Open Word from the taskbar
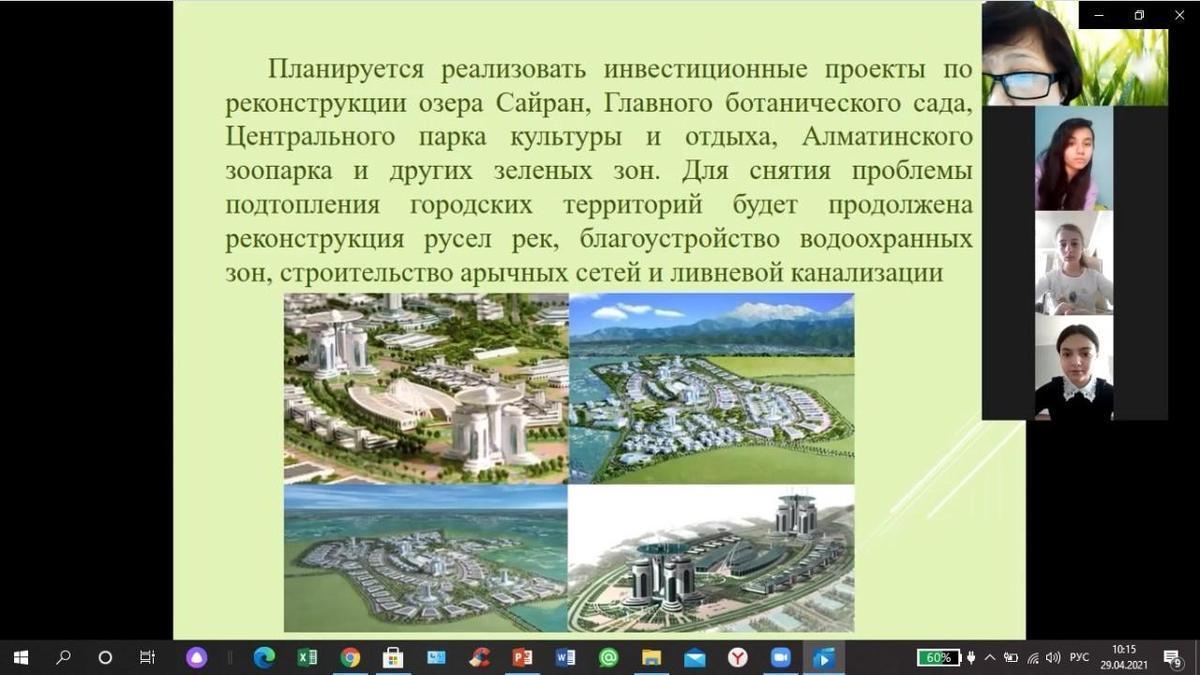Screen dimensions: 1200x675 [x=565, y=657]
